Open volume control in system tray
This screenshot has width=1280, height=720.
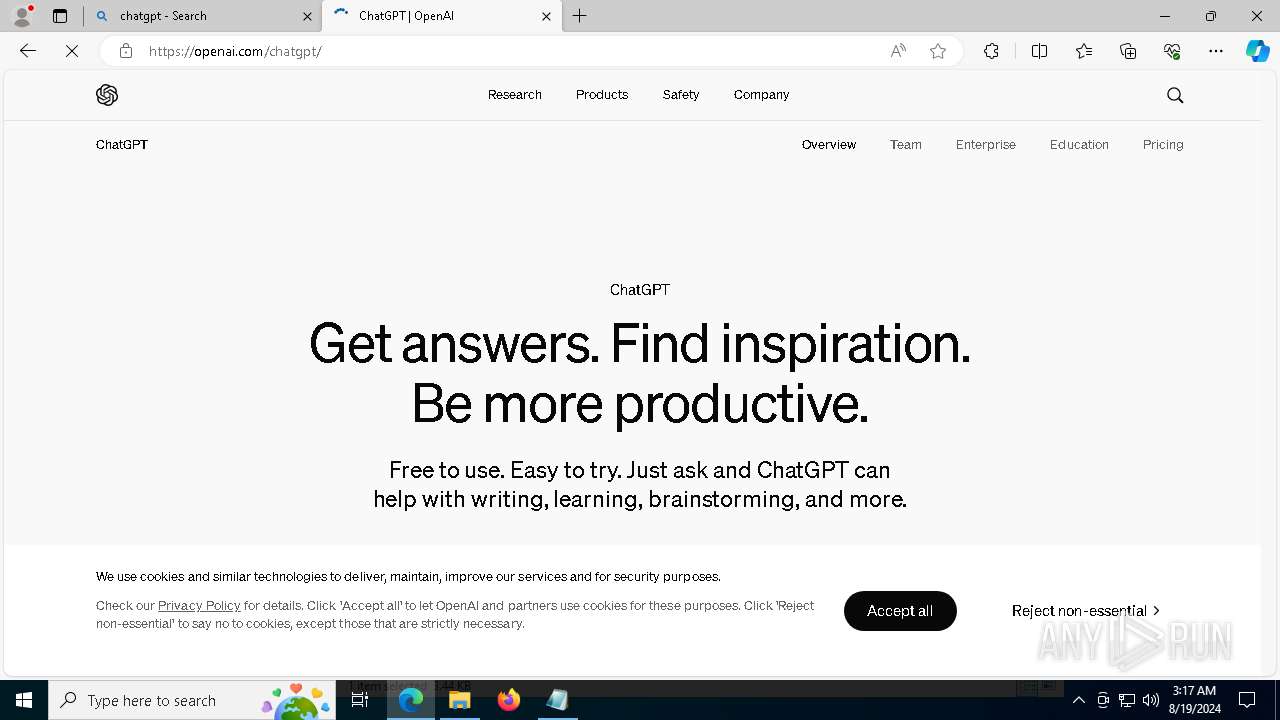(x=1151, y=700)
